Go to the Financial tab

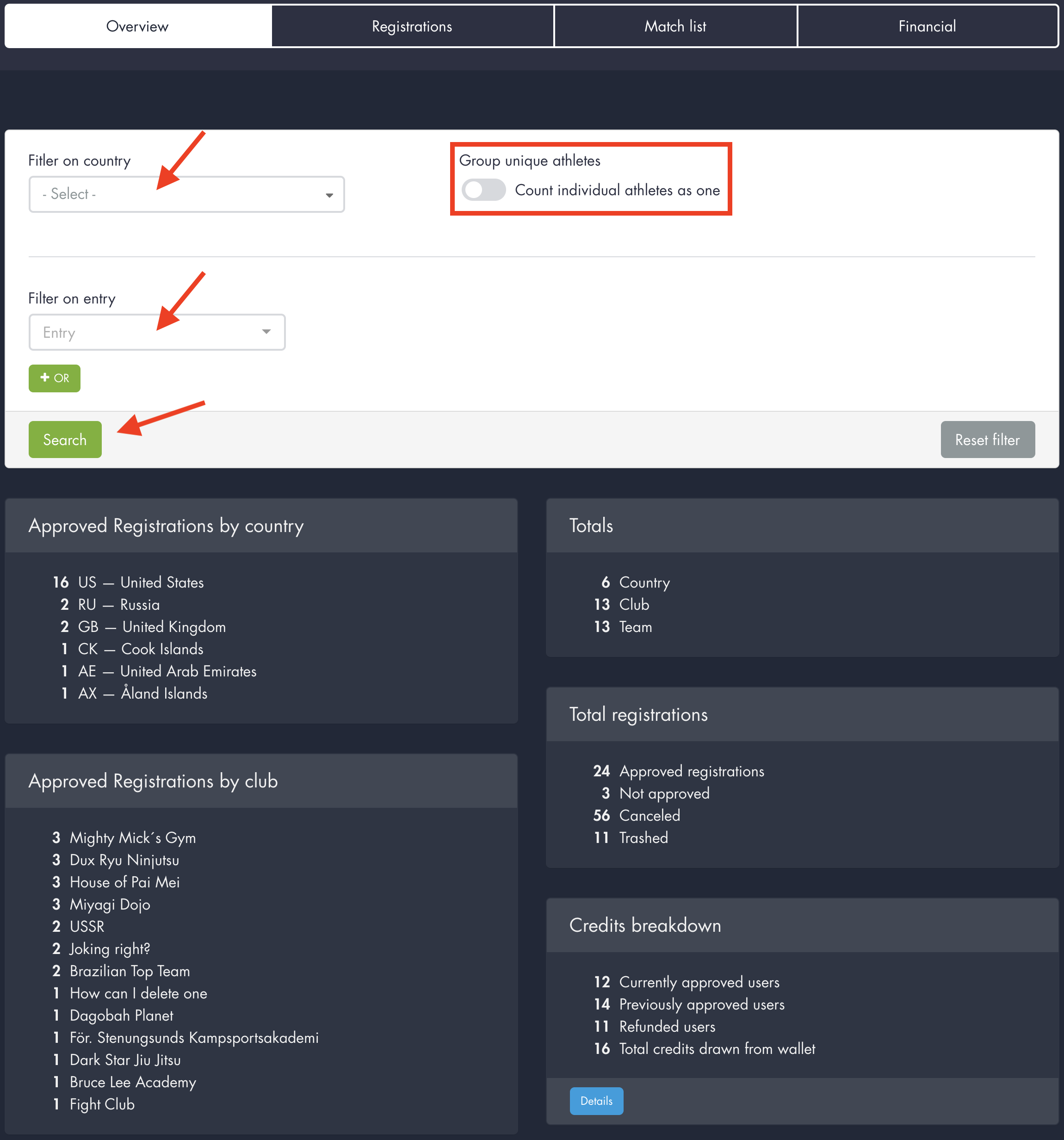[x=927, y=26]
